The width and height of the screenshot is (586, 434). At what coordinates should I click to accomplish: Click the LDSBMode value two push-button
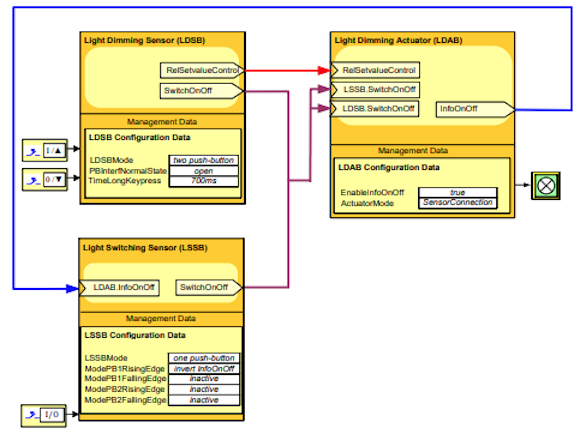pyautogui.click(x=204, y=160)
